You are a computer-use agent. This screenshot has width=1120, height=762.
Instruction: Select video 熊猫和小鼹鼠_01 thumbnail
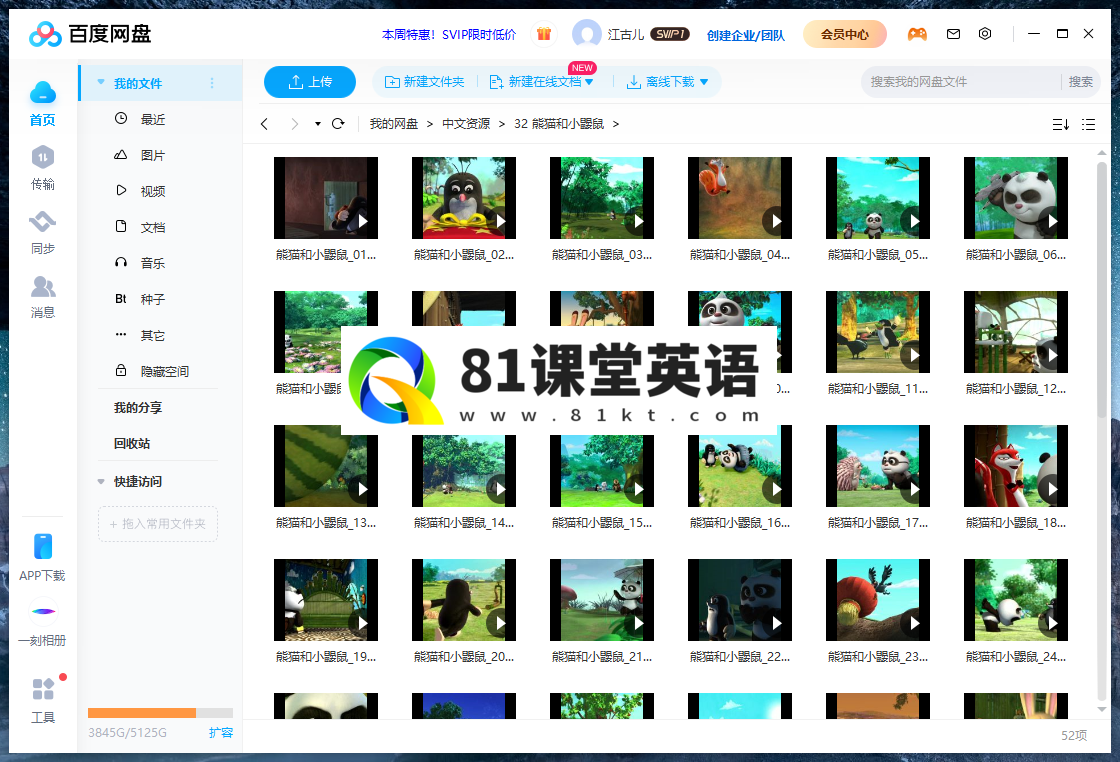(326, 198)
